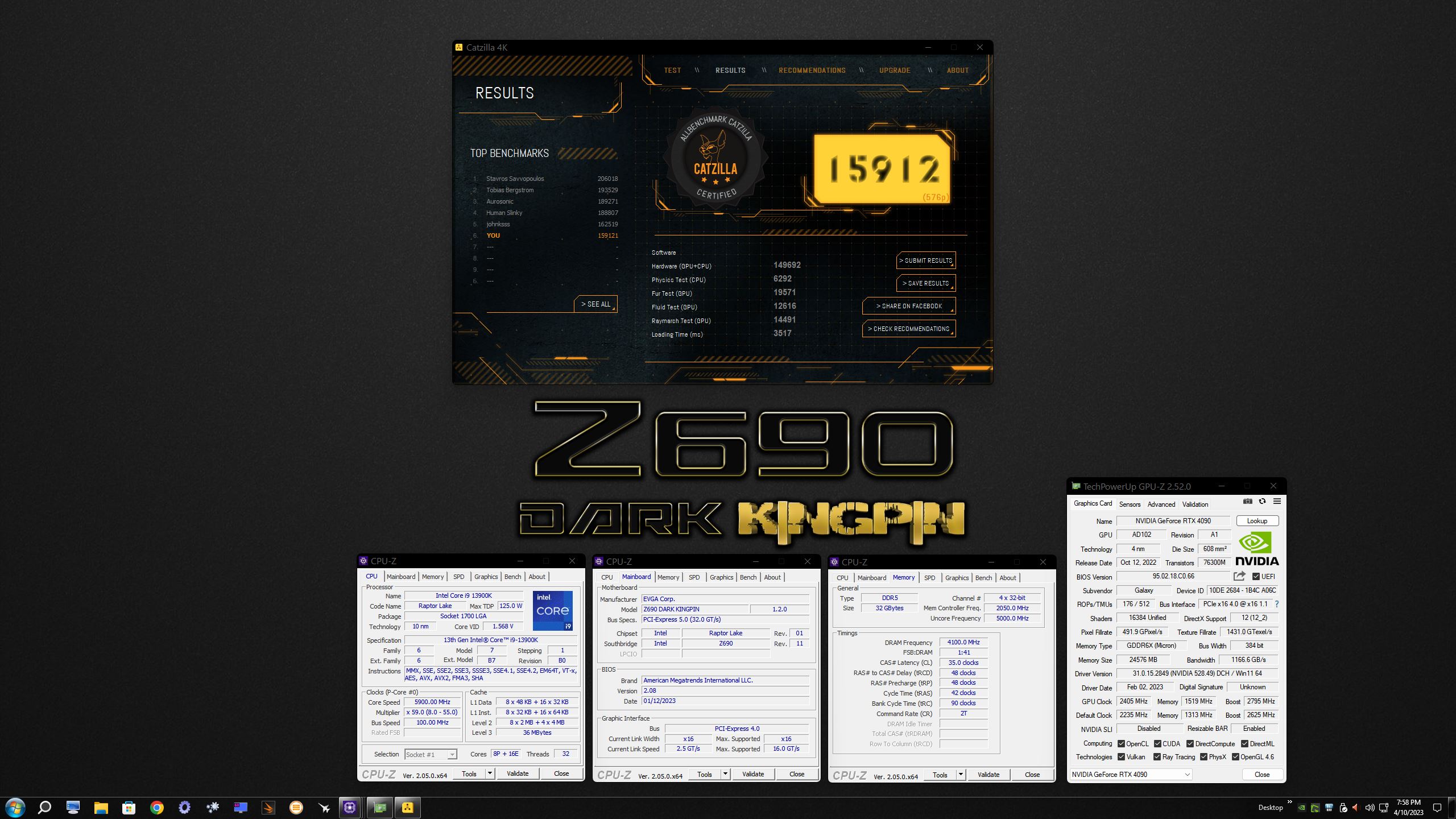Open the blue gear app on the taskbar
Image resolution: width=1456 pixels, height=819 pixels.
click(184, 808)
